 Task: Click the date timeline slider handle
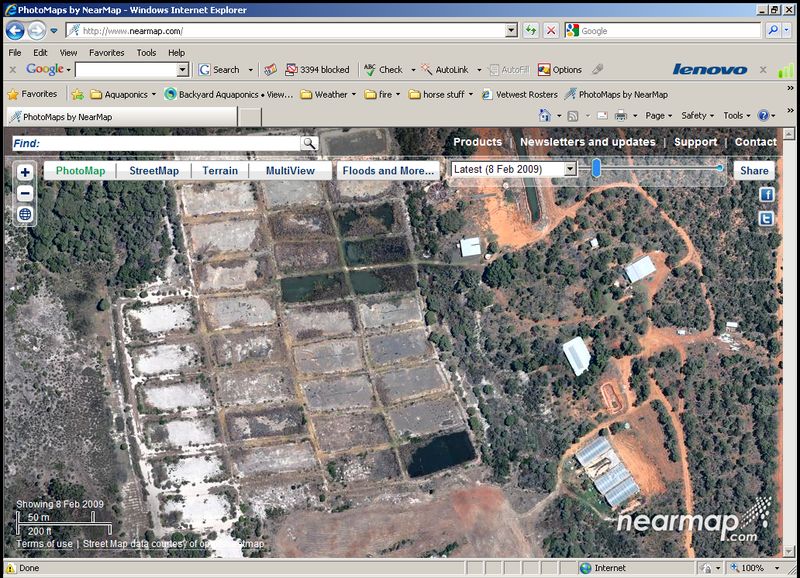coord(596,169)
